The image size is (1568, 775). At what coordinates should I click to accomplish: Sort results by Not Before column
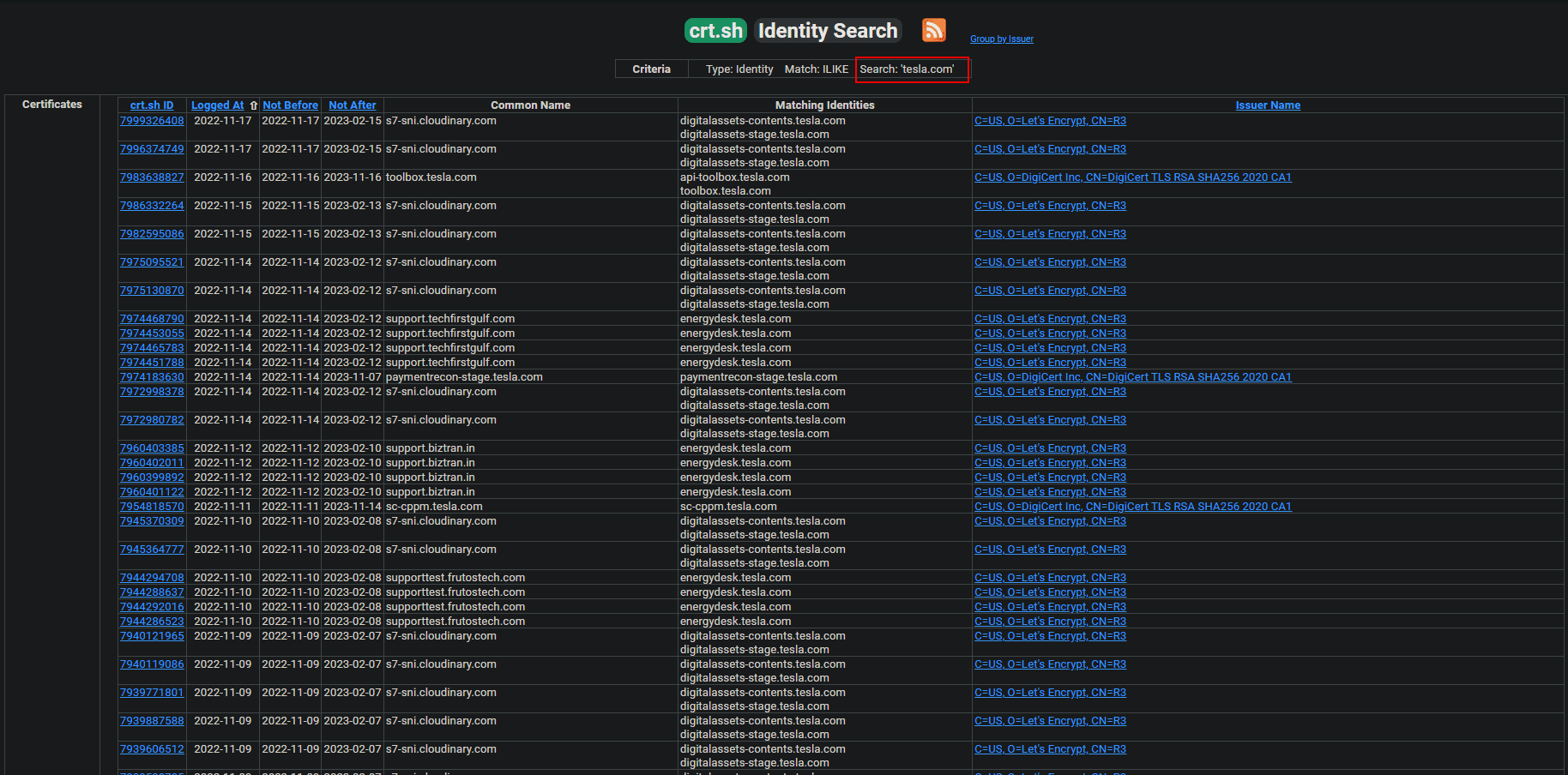pyautogui.click(x=290, y=105)
